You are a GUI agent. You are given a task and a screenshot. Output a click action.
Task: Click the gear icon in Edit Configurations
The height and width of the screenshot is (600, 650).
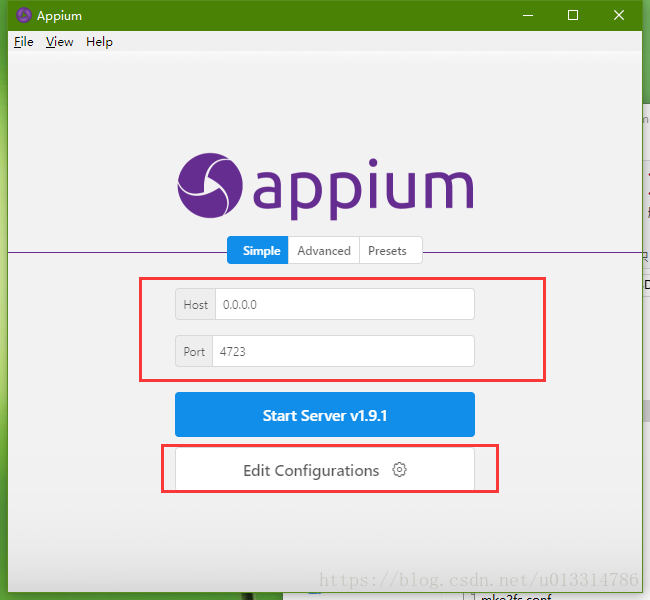pos(400,470)
